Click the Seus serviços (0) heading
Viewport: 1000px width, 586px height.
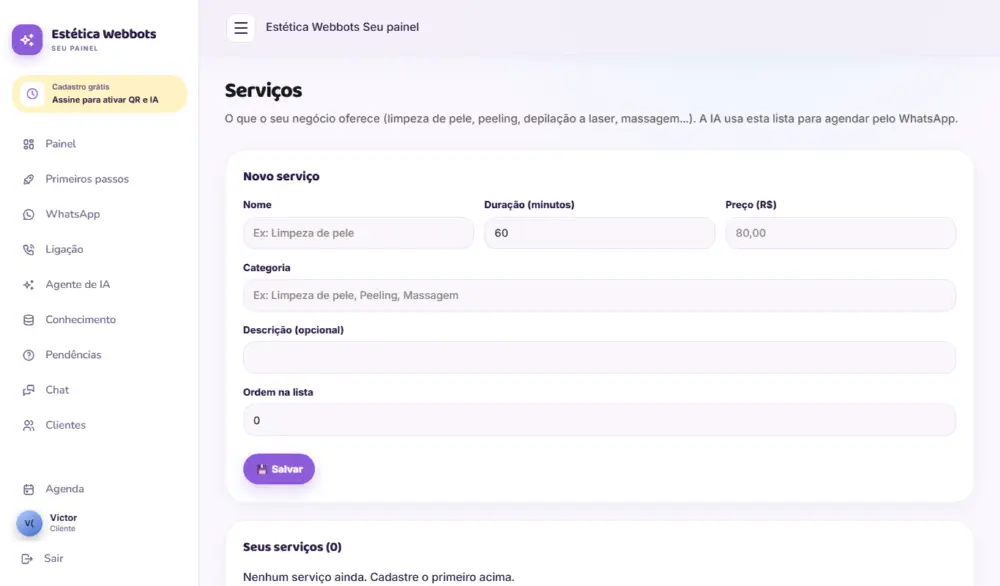[x=292, y=547]
